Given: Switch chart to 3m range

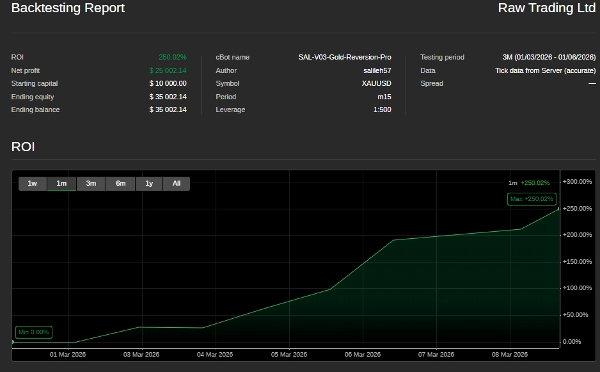Looking at the screenshot, I should 91,184.
